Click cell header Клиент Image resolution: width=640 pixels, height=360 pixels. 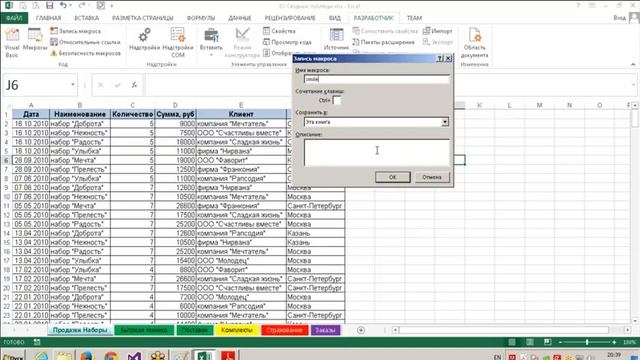(x=241, y=114)
